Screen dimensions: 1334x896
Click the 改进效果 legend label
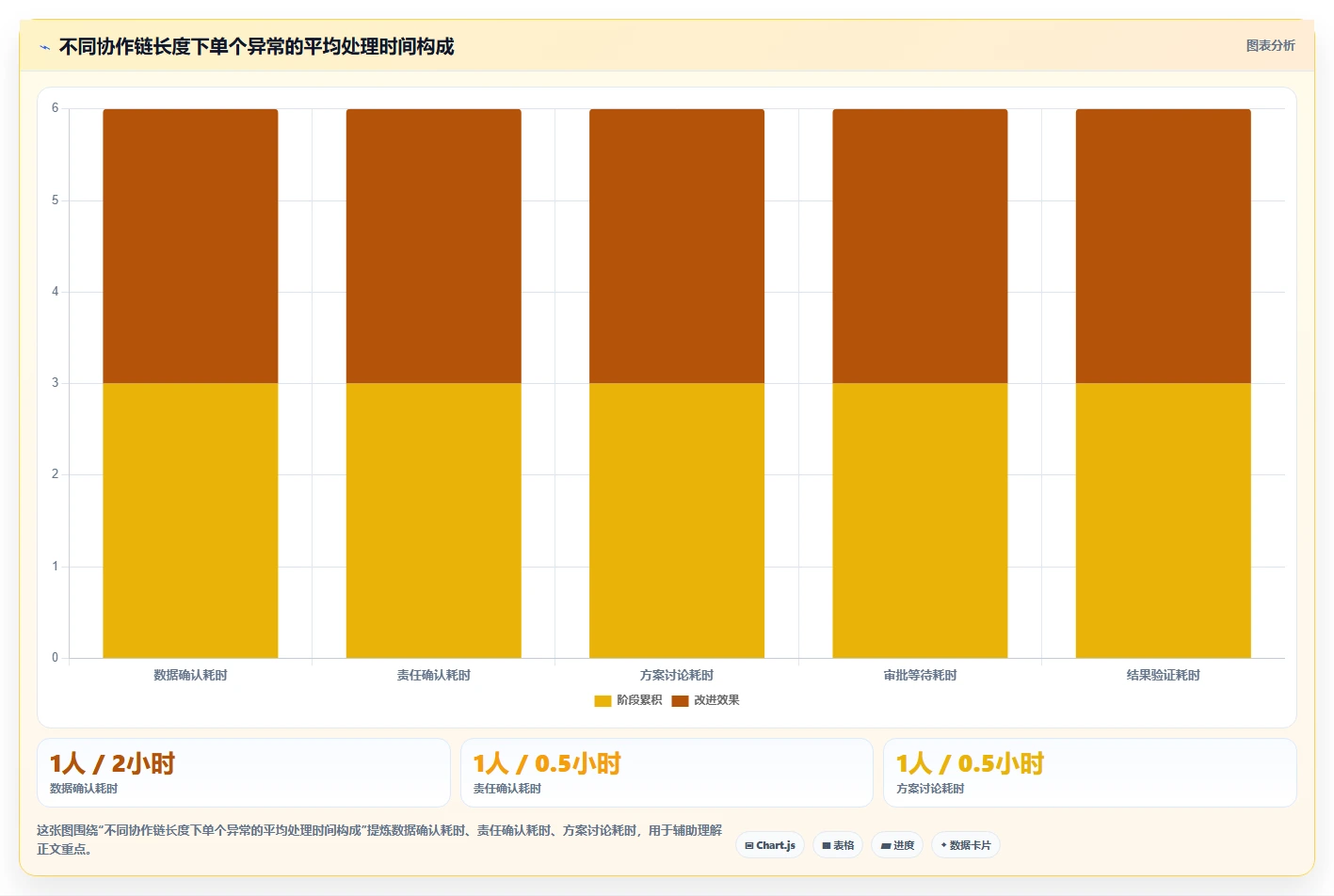click(716, 700)
